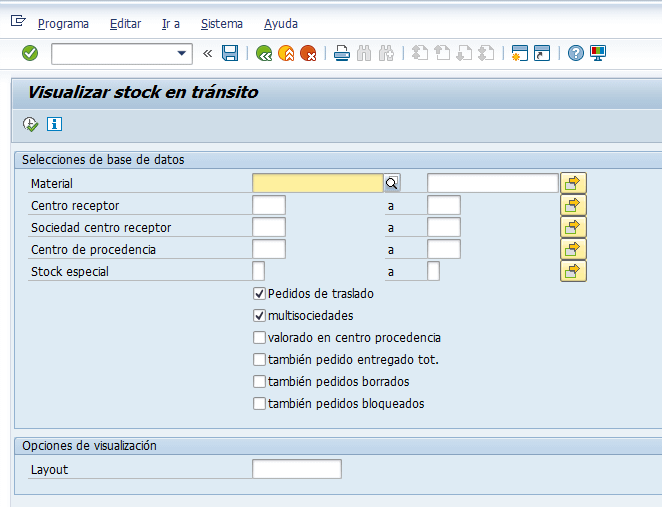Click the red Cancel icon
Image resolution: width=662 pixels, height=507 pixels.
tap(308, 53)
